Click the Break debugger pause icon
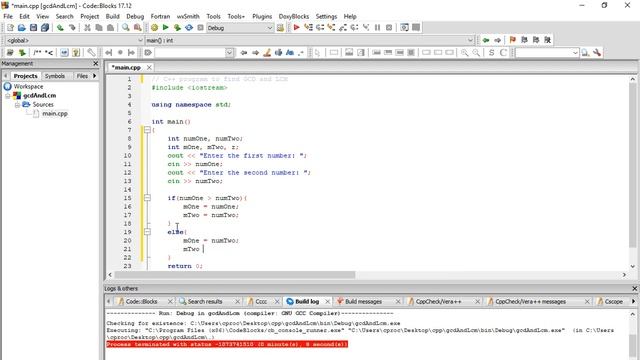The height and width of the screenshot is (360, 640). 378,28
